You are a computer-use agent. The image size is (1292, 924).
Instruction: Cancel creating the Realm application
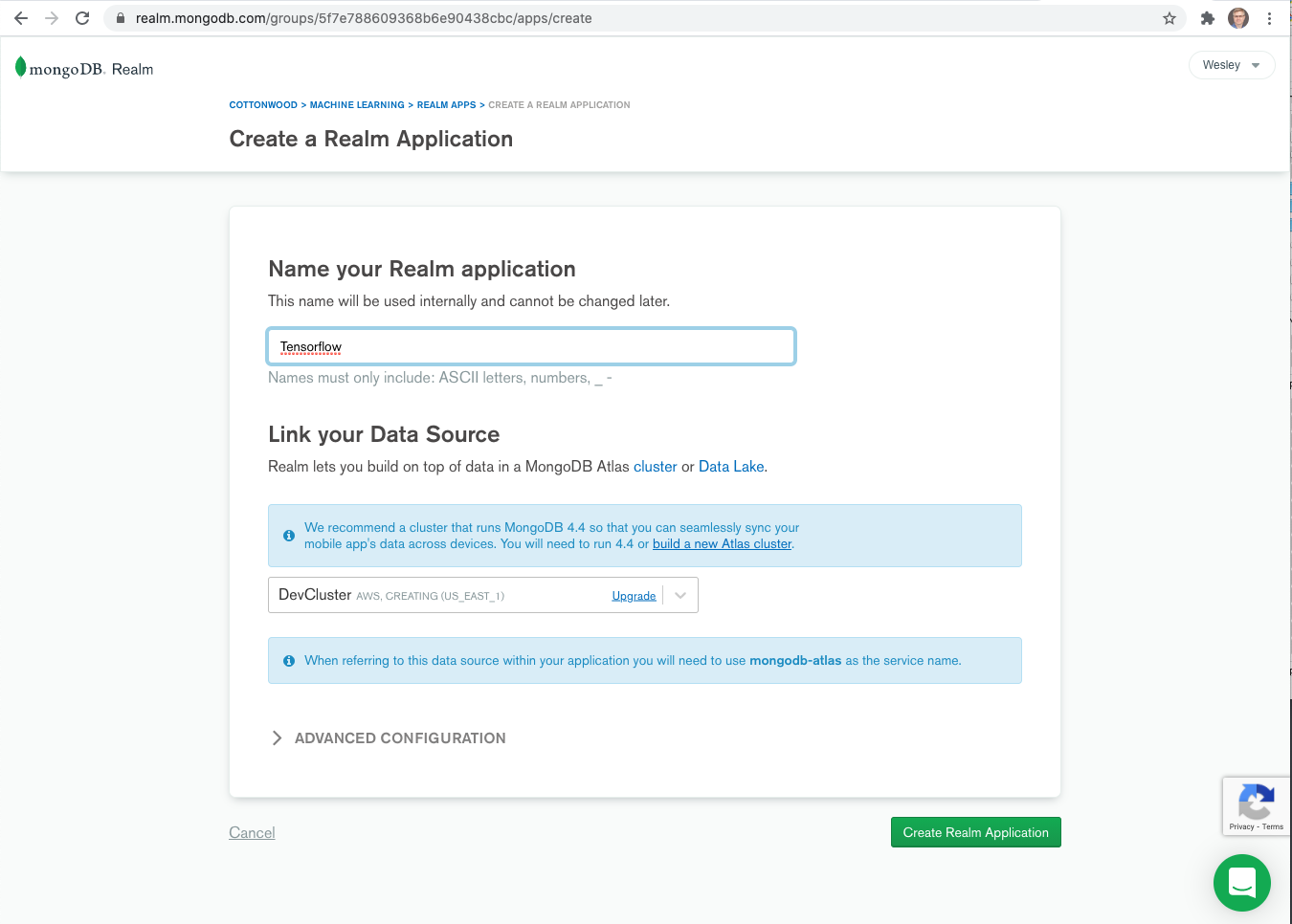point(252,833)
